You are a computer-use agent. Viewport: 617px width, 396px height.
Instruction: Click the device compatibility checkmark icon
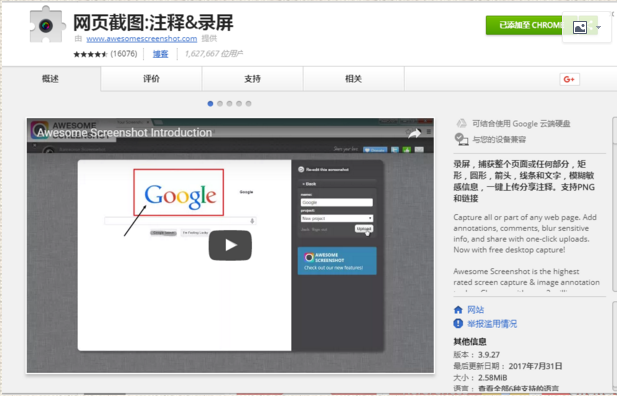point(461,139)
